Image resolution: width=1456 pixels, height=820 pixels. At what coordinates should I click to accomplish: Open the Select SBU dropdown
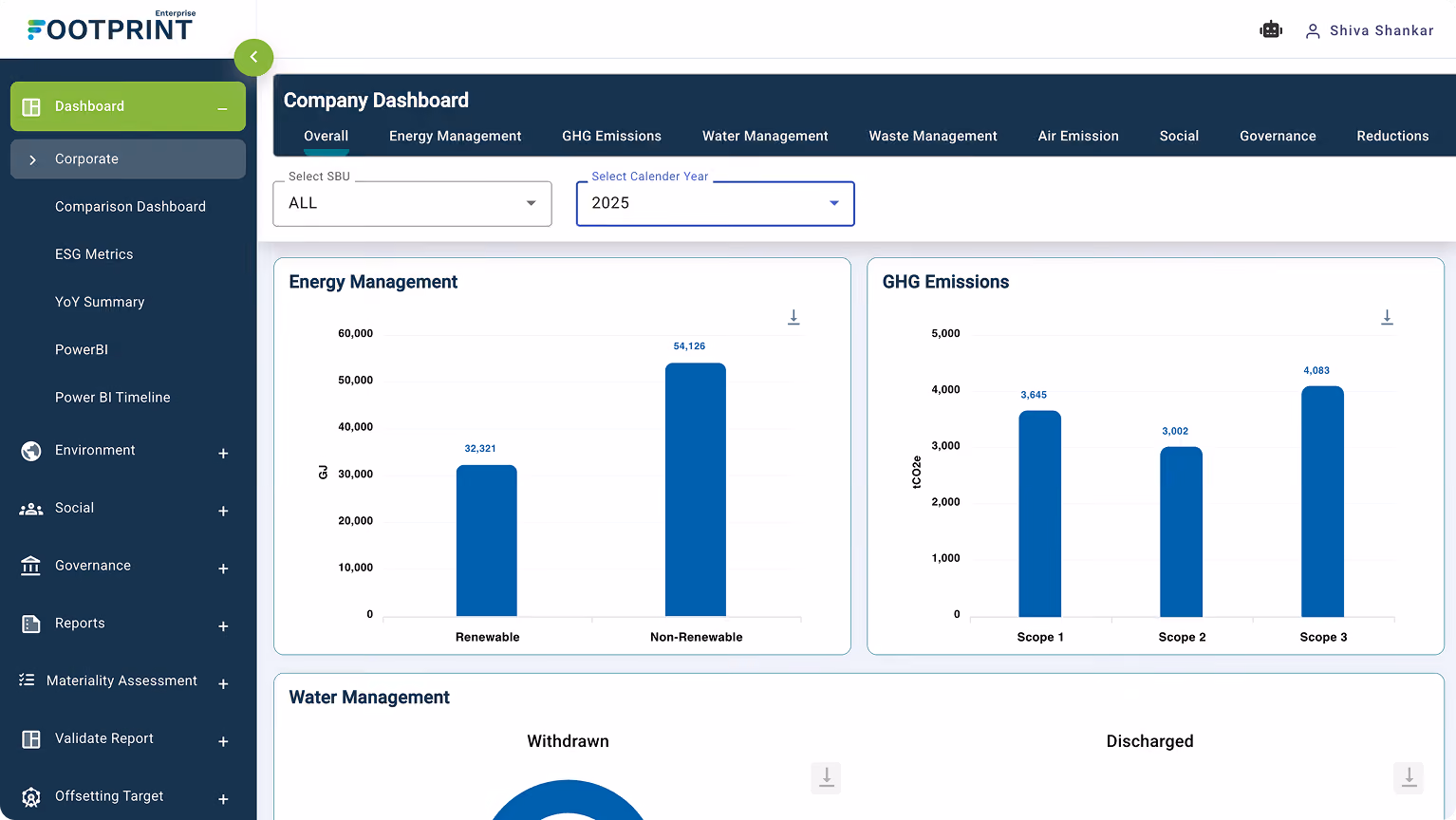click(x=412, y=203)
